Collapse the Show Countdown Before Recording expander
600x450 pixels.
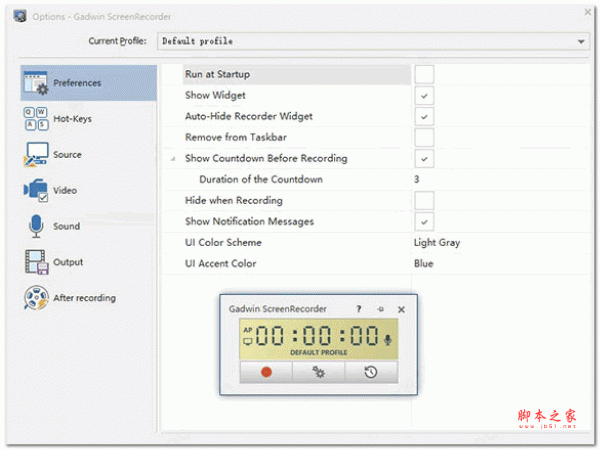click(173, 158)
